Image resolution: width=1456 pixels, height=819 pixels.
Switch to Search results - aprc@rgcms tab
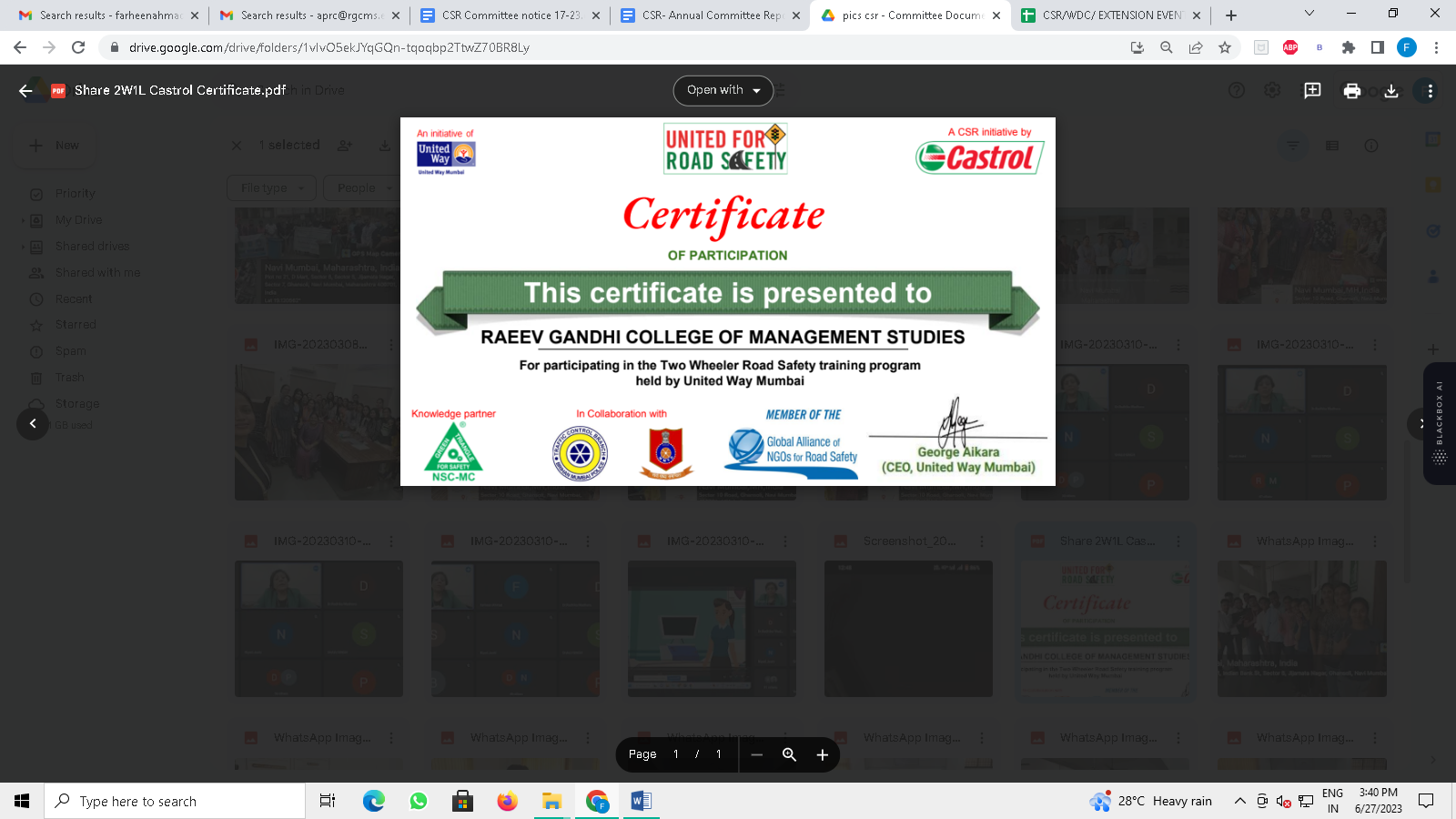point(309,15)
